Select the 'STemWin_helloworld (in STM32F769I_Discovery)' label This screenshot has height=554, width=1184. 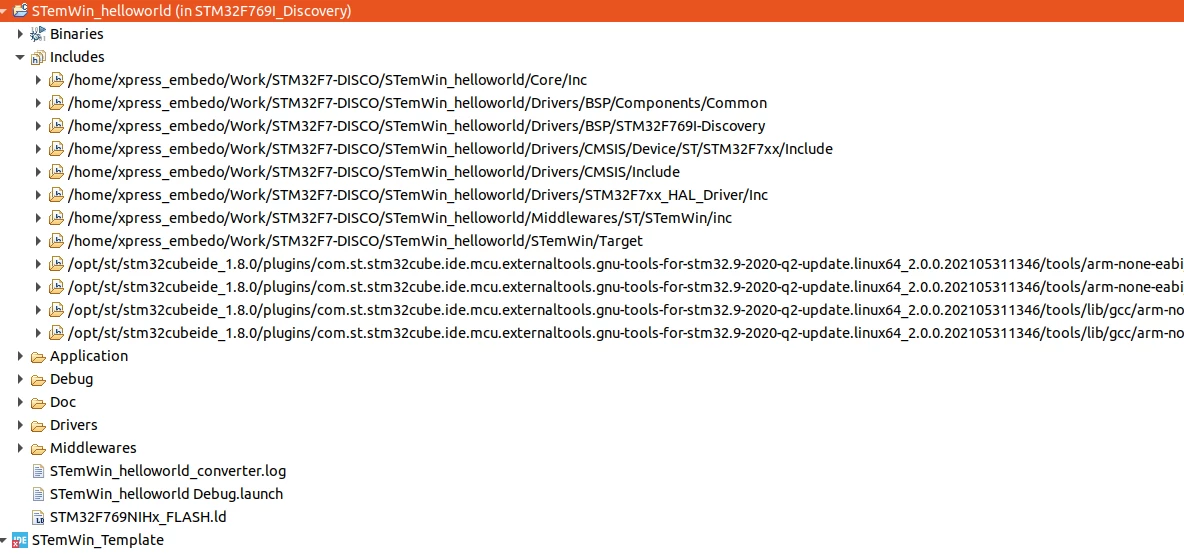[192, 11]
